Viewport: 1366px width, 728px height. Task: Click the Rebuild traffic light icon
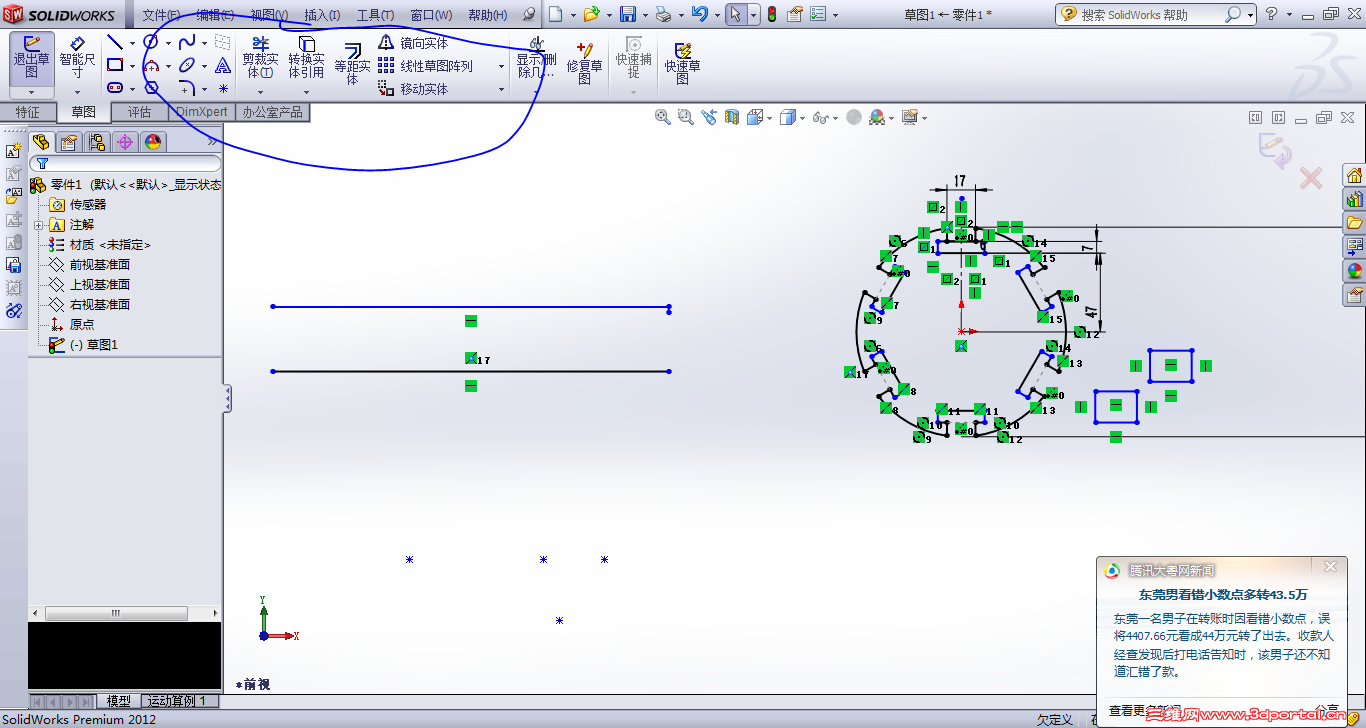coord(771,14)
